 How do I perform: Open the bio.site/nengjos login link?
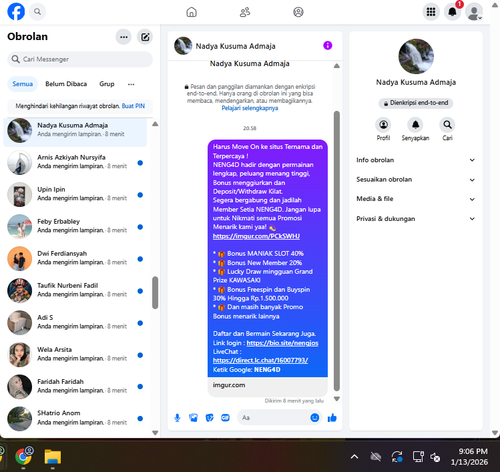click(282, 343)
